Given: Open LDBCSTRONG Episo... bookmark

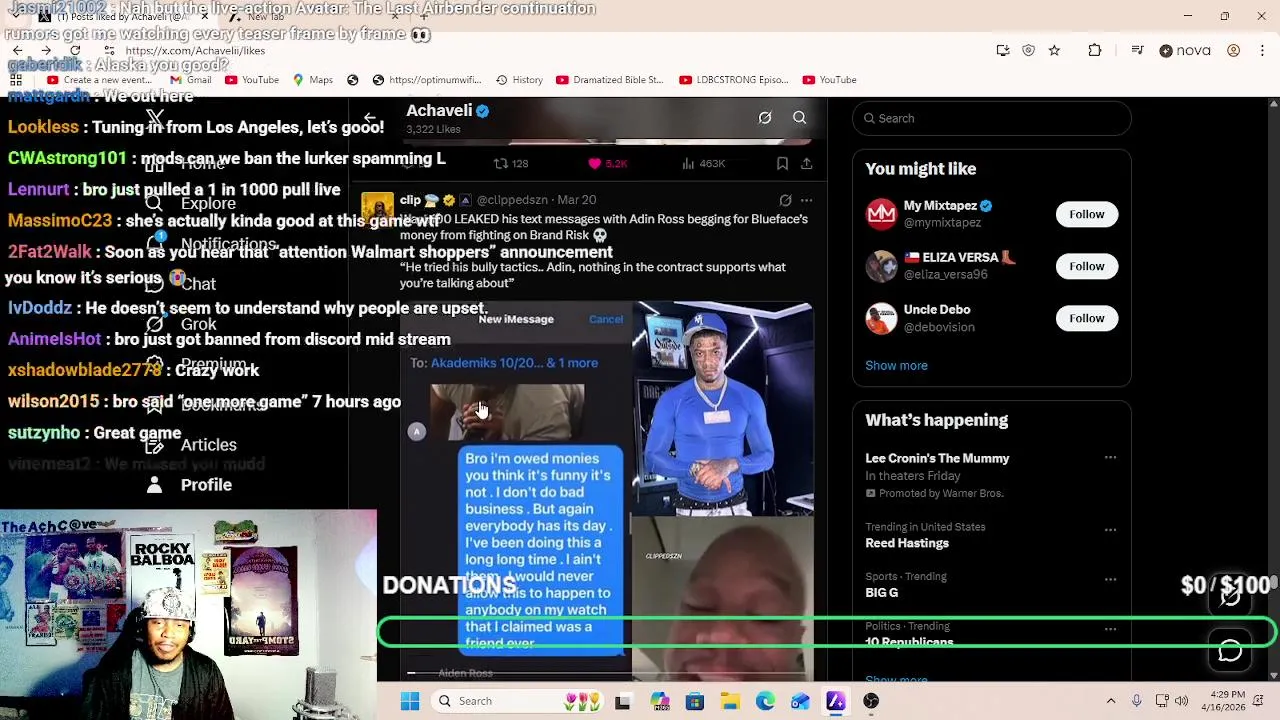Looking at the screenshot, I should click(x=734, y=80).
